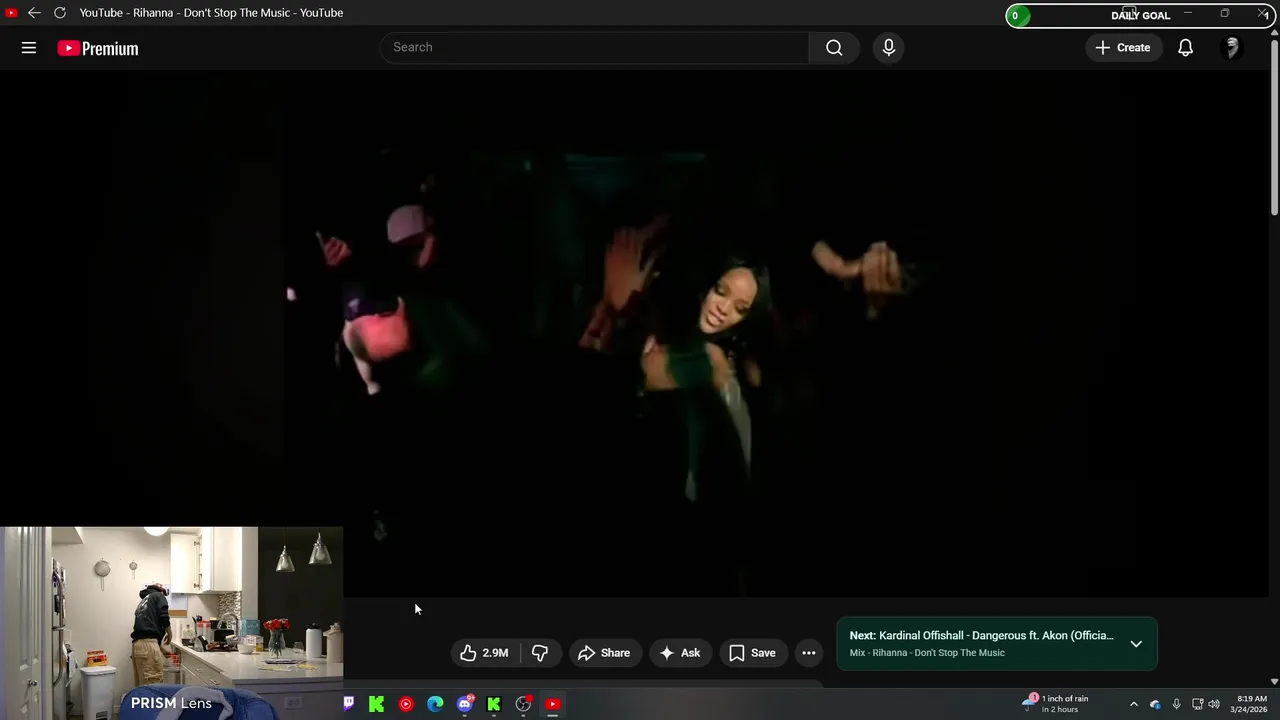Open more actions three-dot menu

click(809, 653)
